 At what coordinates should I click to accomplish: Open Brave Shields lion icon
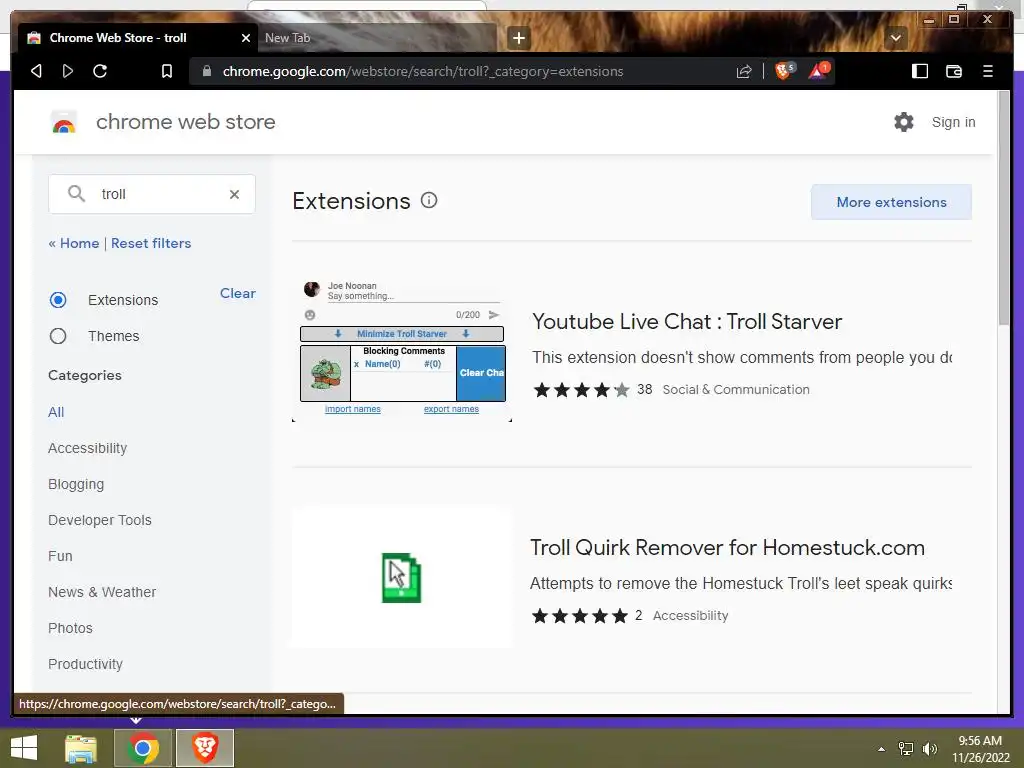784,71
